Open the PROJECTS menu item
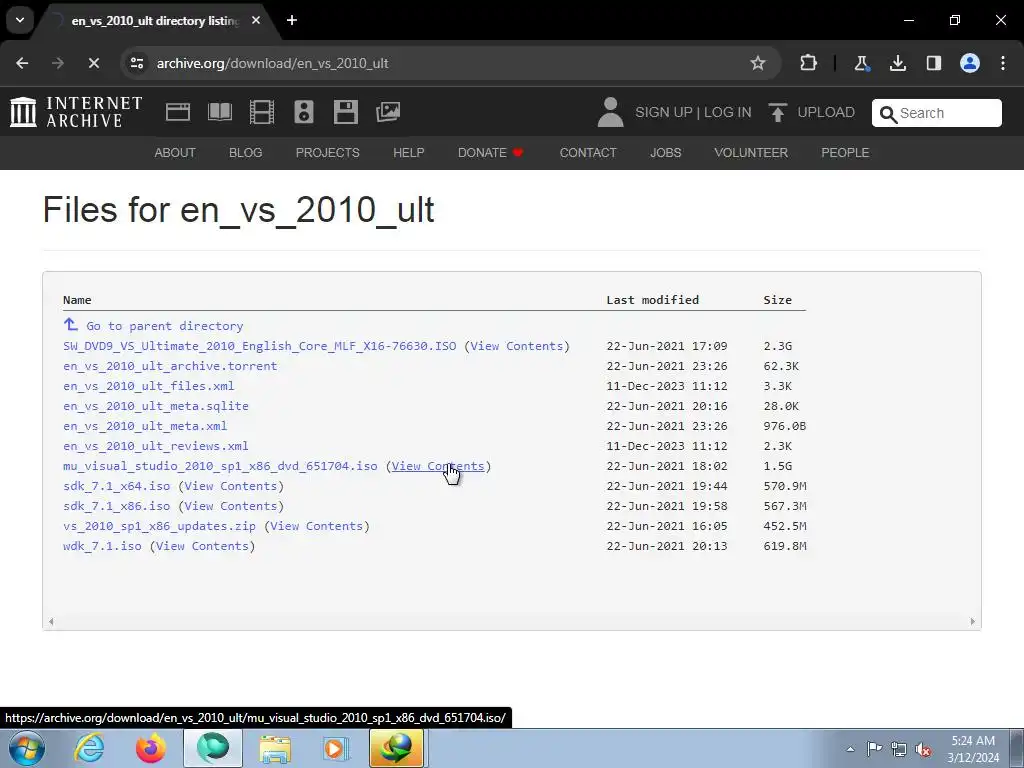1024x768 pixels. pyautogui.click(x=327, y=153)
